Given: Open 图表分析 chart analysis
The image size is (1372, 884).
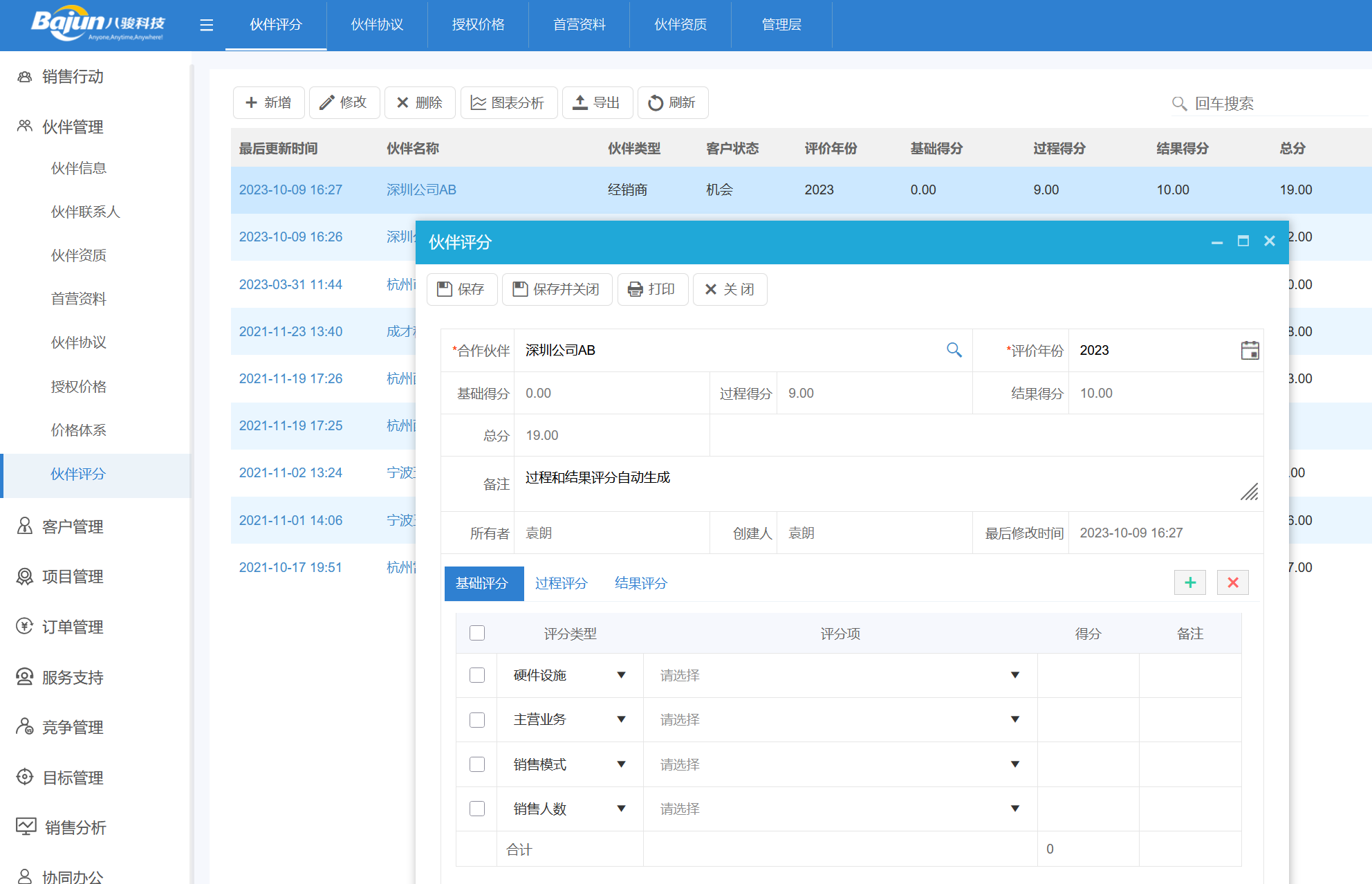Looking at the screenshot, I should (x=509, y=102).
